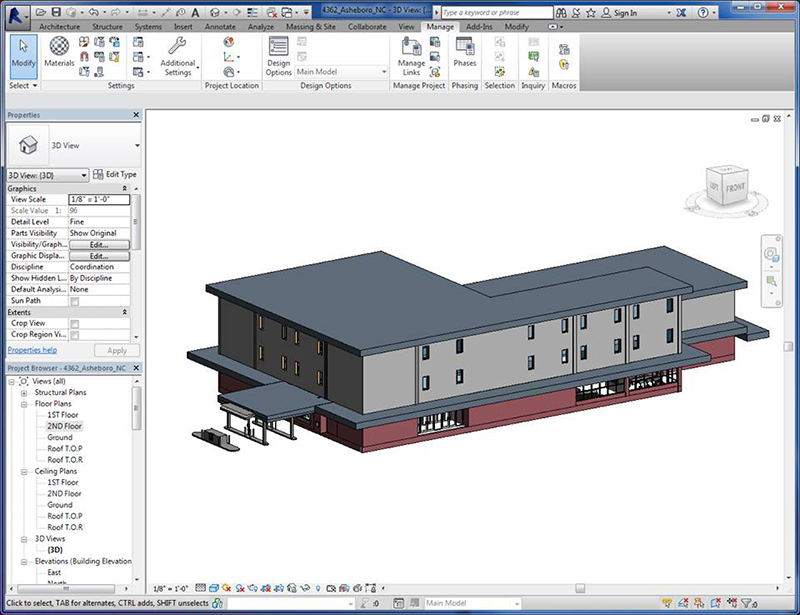
Task: Switch to the Architecture ribbon tab
Action: point(60,27)
